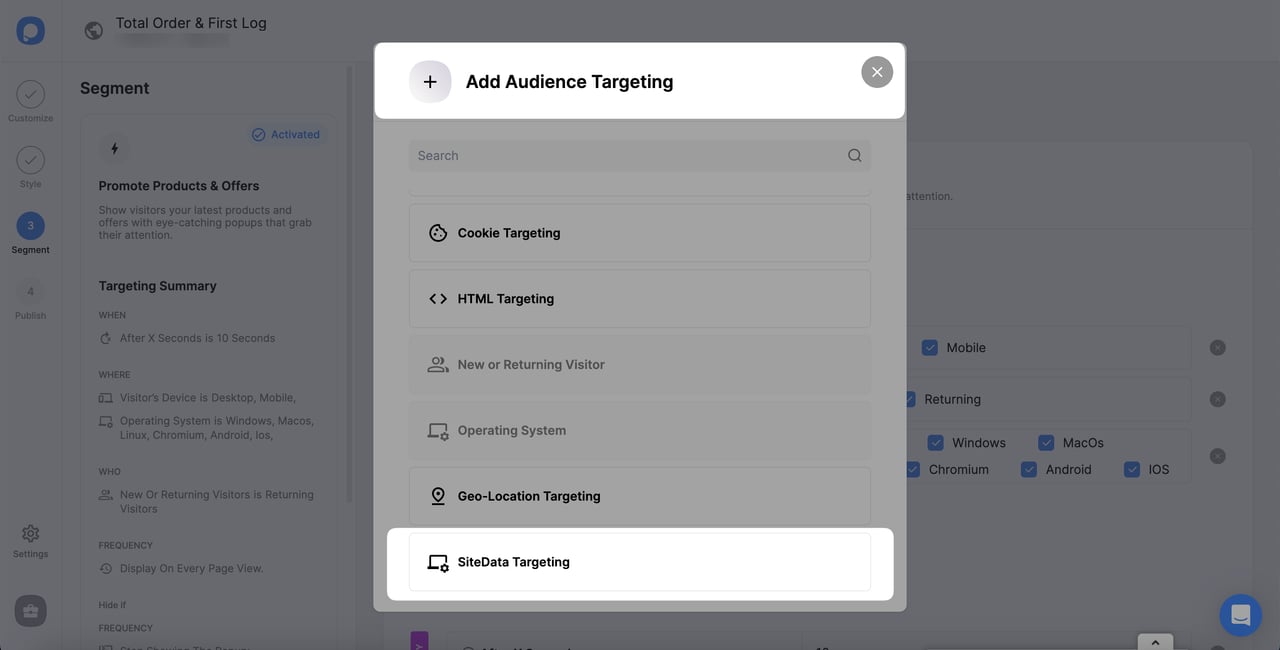This screenshot has height=650, width=1280.
Task: Click the plus icon beside Add Audience Targeting
Action: [x=430, y=82]
